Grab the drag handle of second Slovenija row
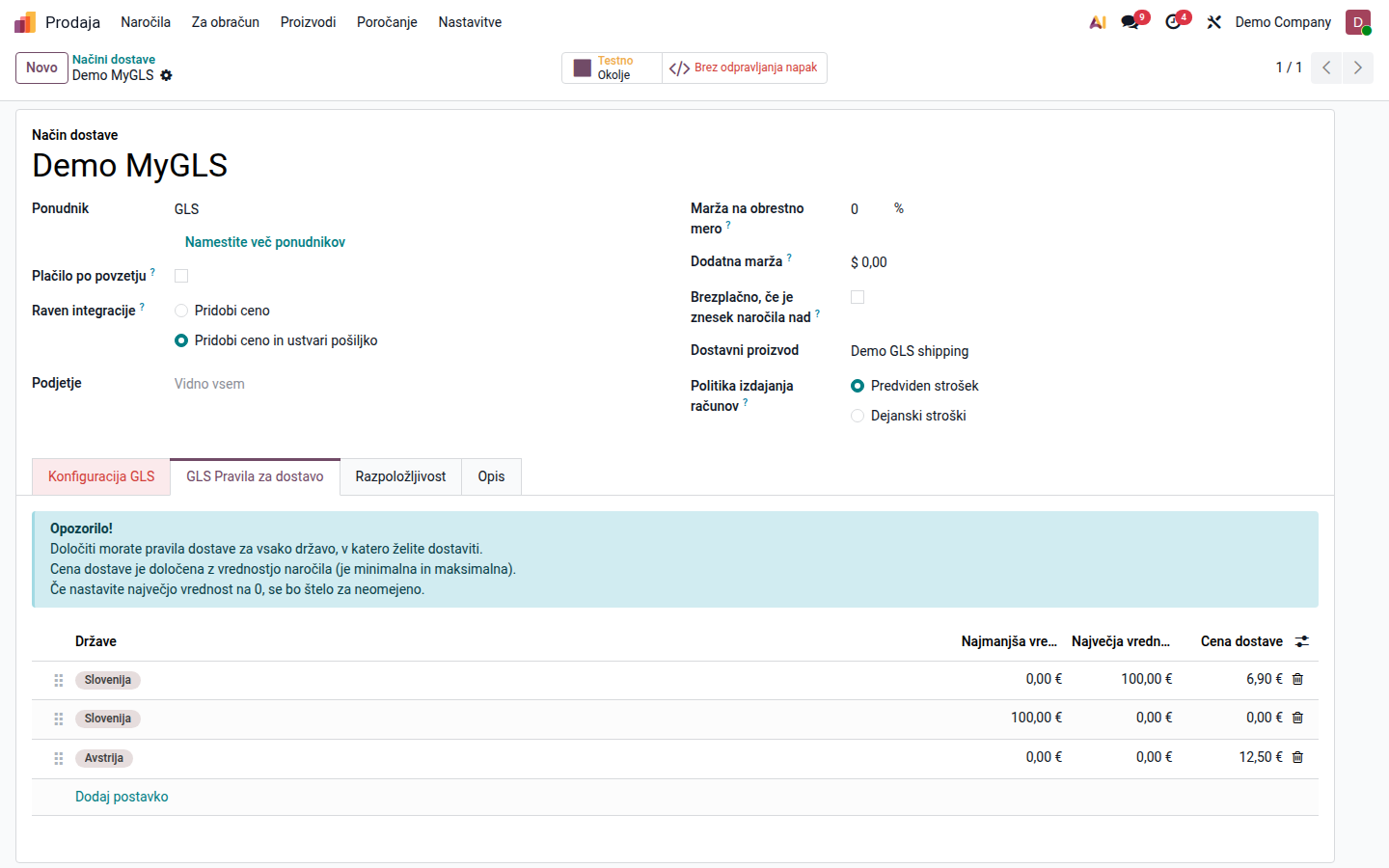 [59, 719]
